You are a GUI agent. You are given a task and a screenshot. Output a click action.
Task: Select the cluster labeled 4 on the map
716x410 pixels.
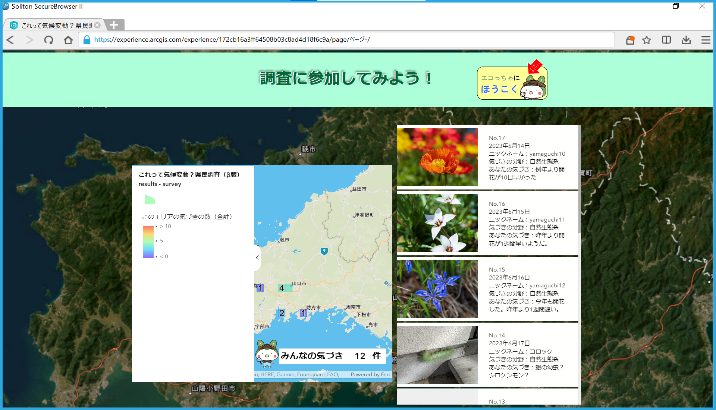pyautogui.click(x=284, y=288)
